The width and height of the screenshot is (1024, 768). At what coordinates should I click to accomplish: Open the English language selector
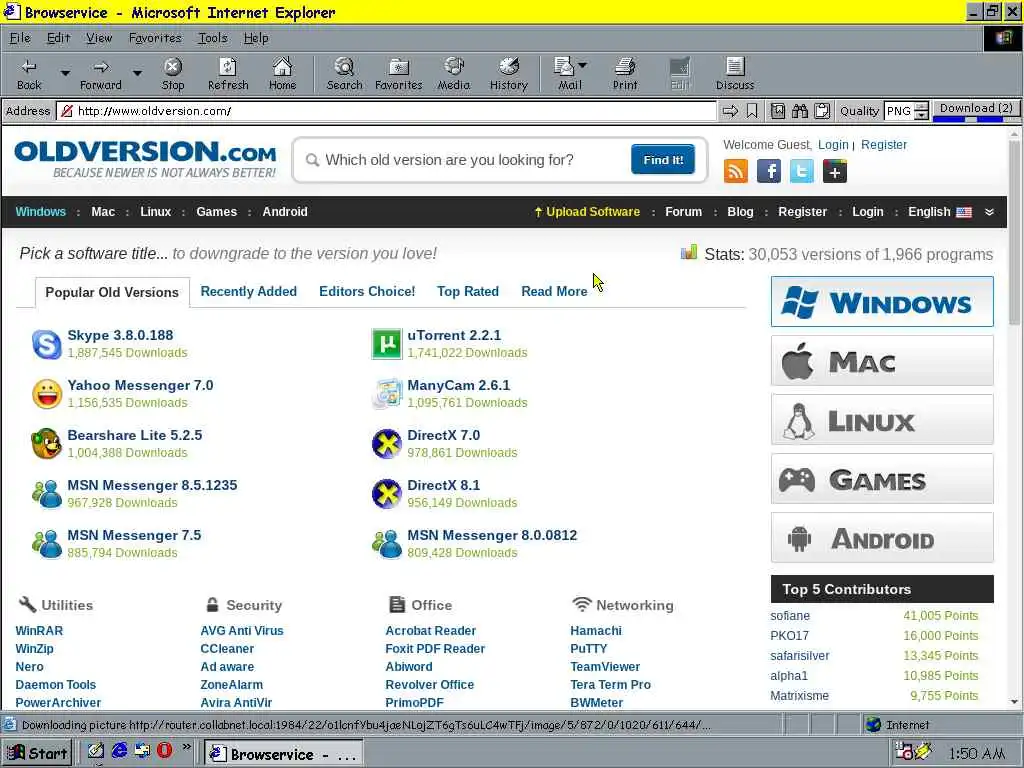coord(940,212)
